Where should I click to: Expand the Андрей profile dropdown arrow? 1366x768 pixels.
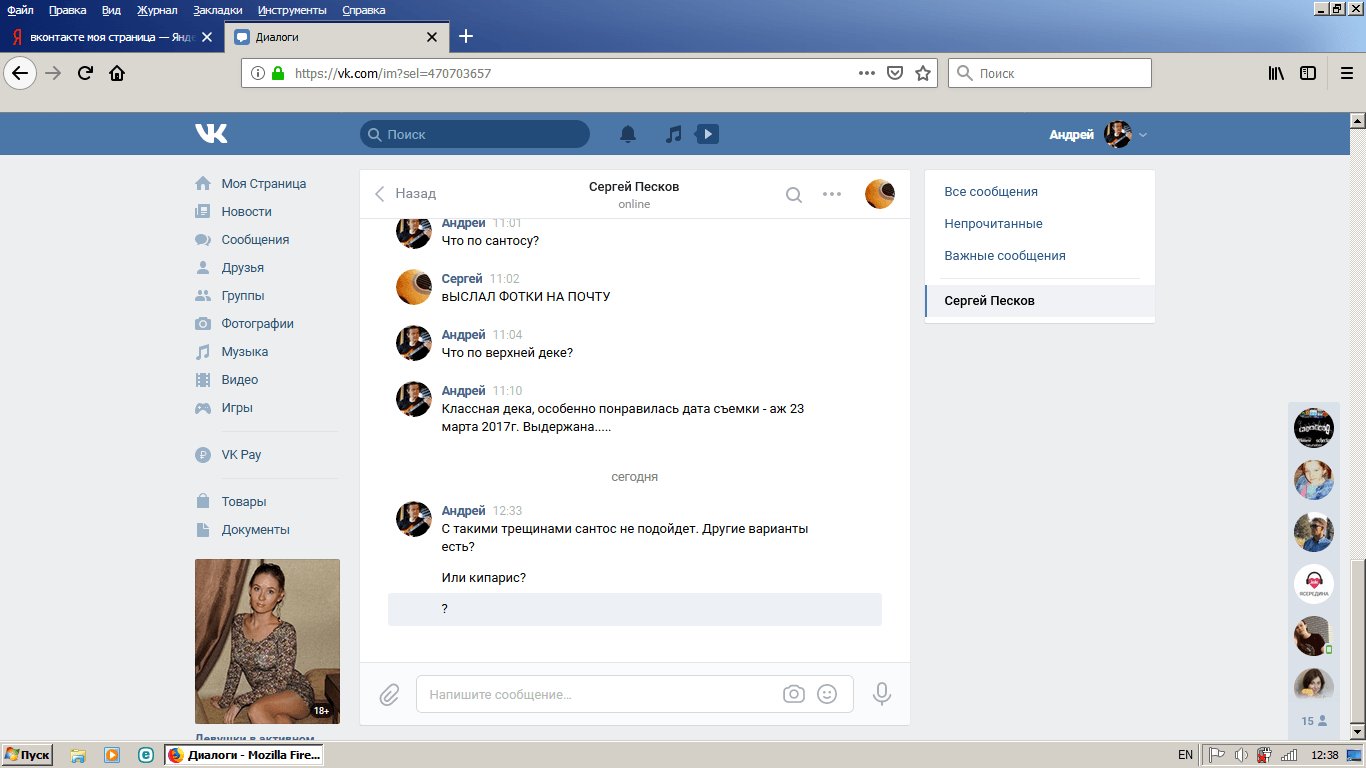(x=1143, y=135)
